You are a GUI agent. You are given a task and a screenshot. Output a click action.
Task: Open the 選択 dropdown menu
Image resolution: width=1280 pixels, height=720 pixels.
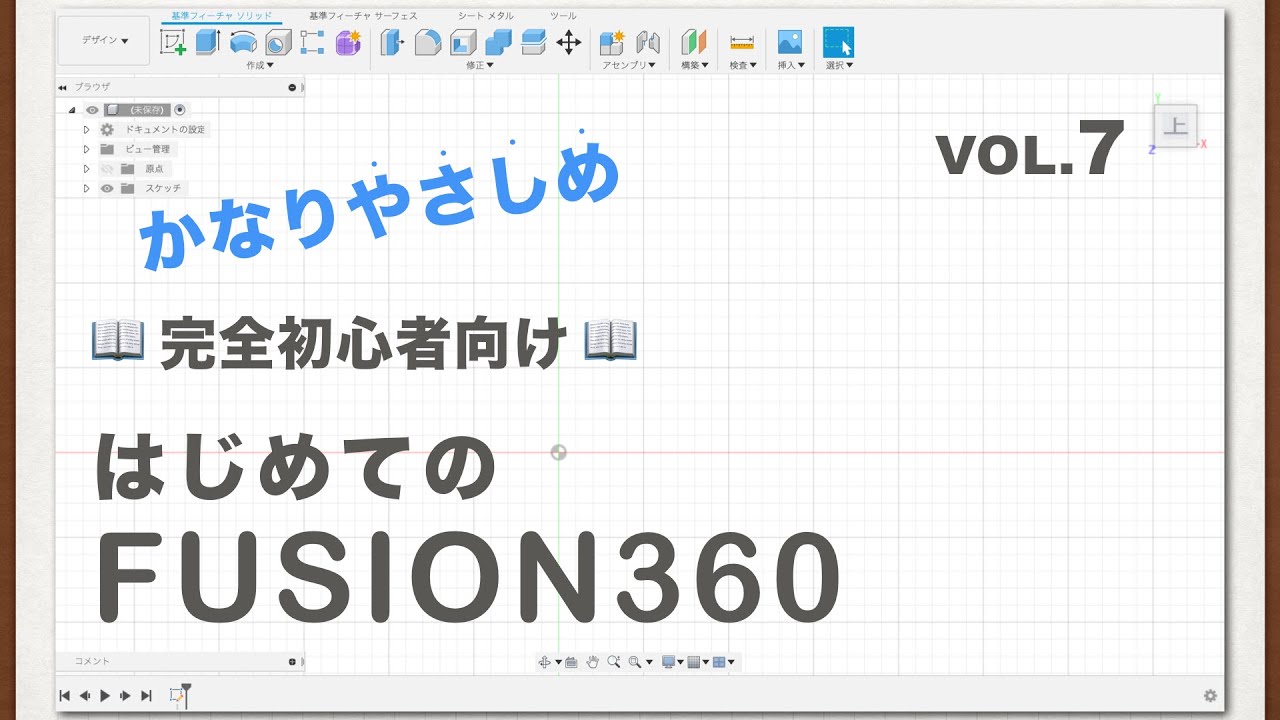(839, 65)
